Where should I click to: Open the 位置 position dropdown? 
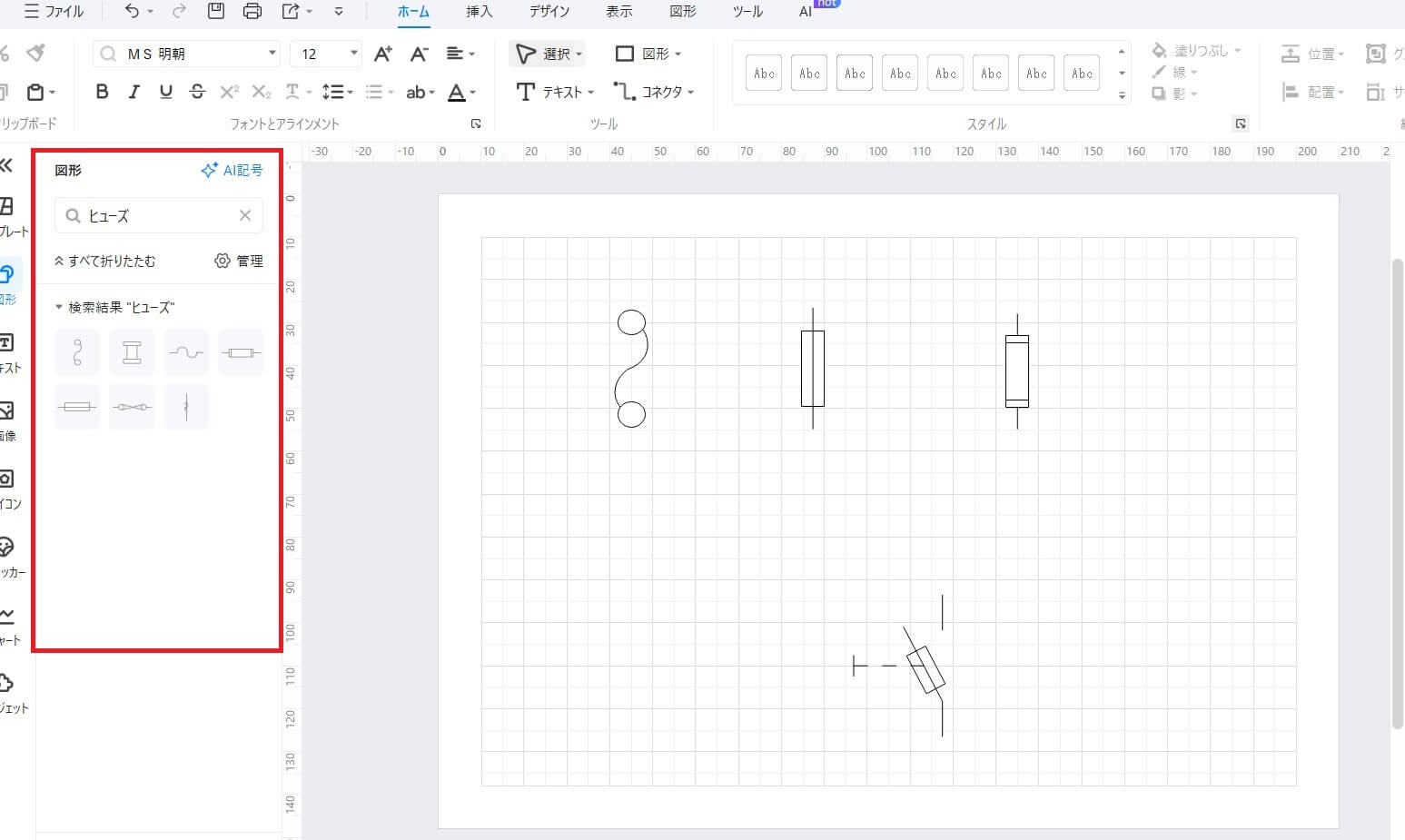tap(1312, 54)
